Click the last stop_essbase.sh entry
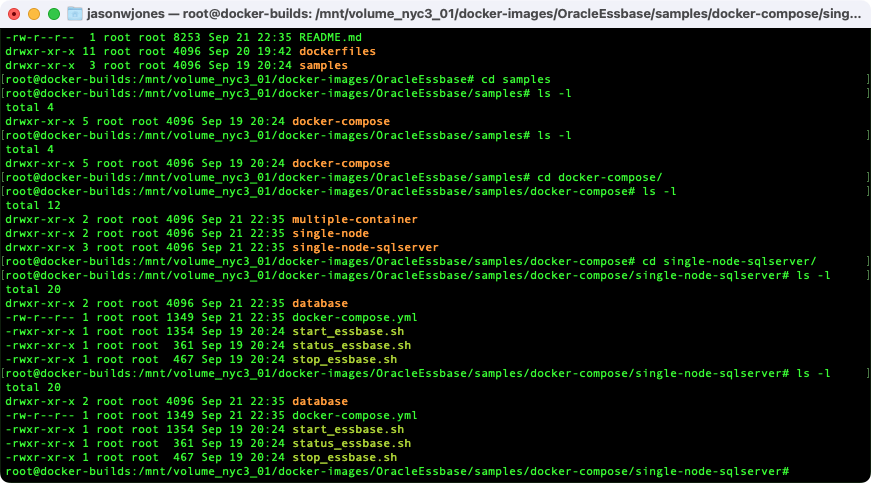This screenshot has width=871, height=483. 344,457
